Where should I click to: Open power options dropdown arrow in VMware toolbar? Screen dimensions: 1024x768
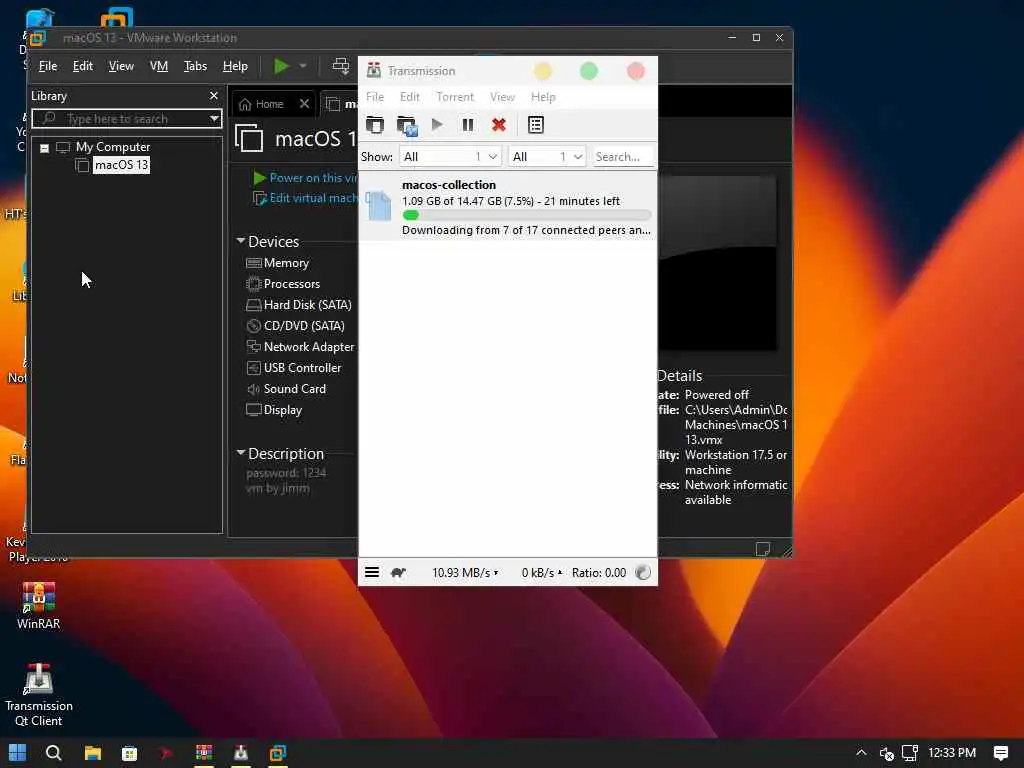303,66
